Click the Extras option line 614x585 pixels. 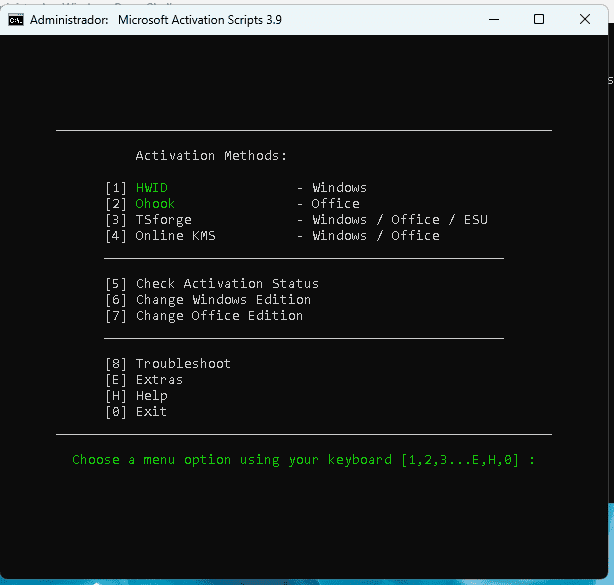tap(158, 380)
